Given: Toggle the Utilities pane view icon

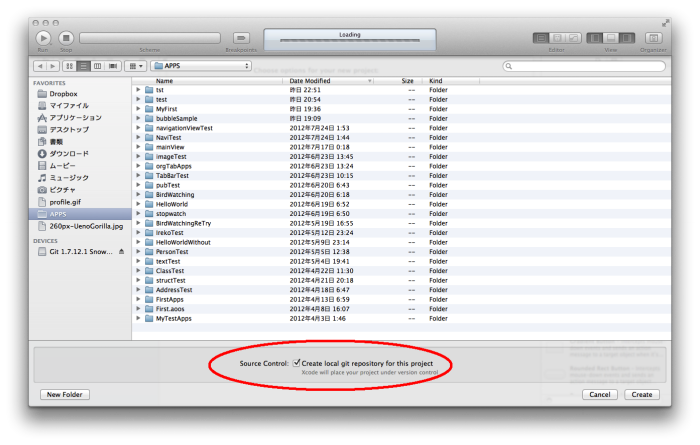Looking at the screenshot, I should [627, 38].
